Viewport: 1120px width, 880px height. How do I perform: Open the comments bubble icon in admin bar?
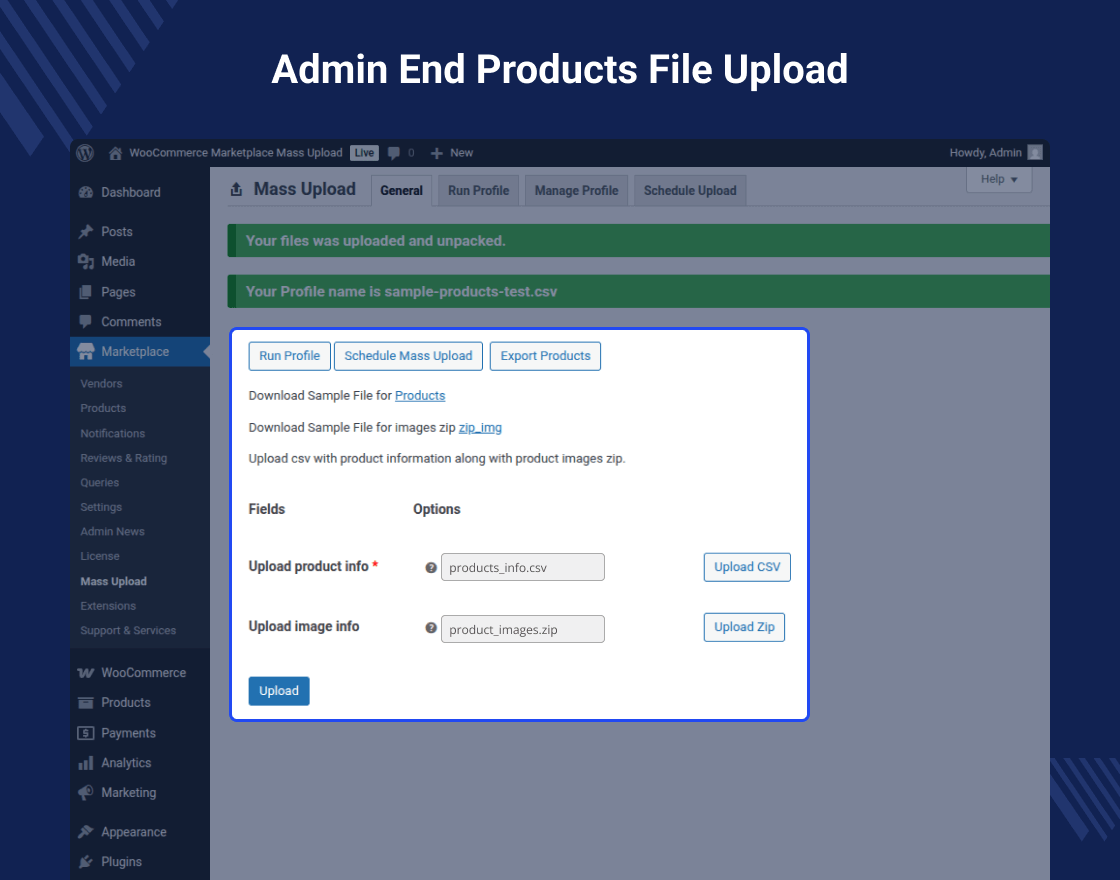[394, 153]
